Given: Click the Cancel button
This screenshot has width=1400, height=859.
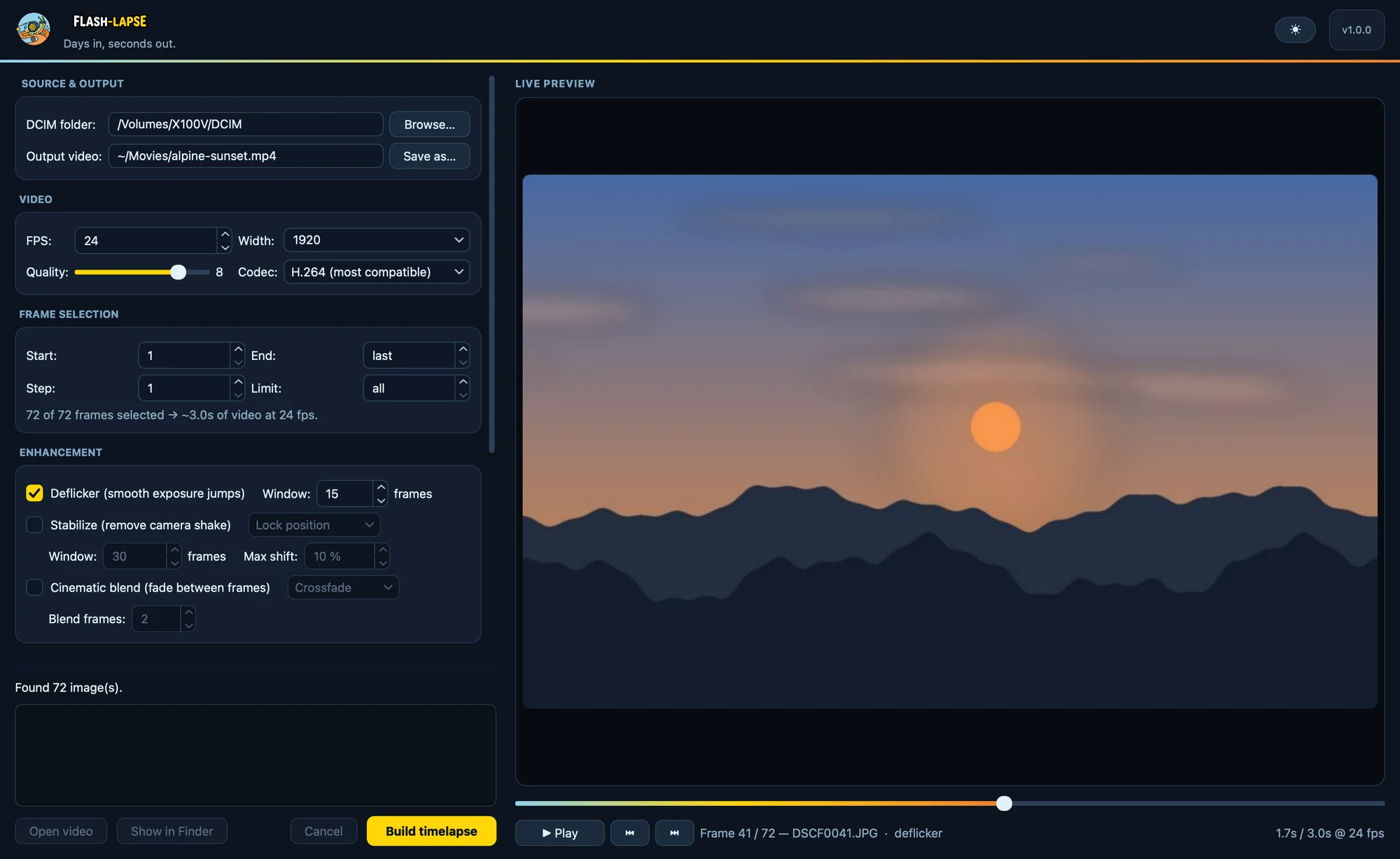Looking at the screenshot, I should pos(323,831).
